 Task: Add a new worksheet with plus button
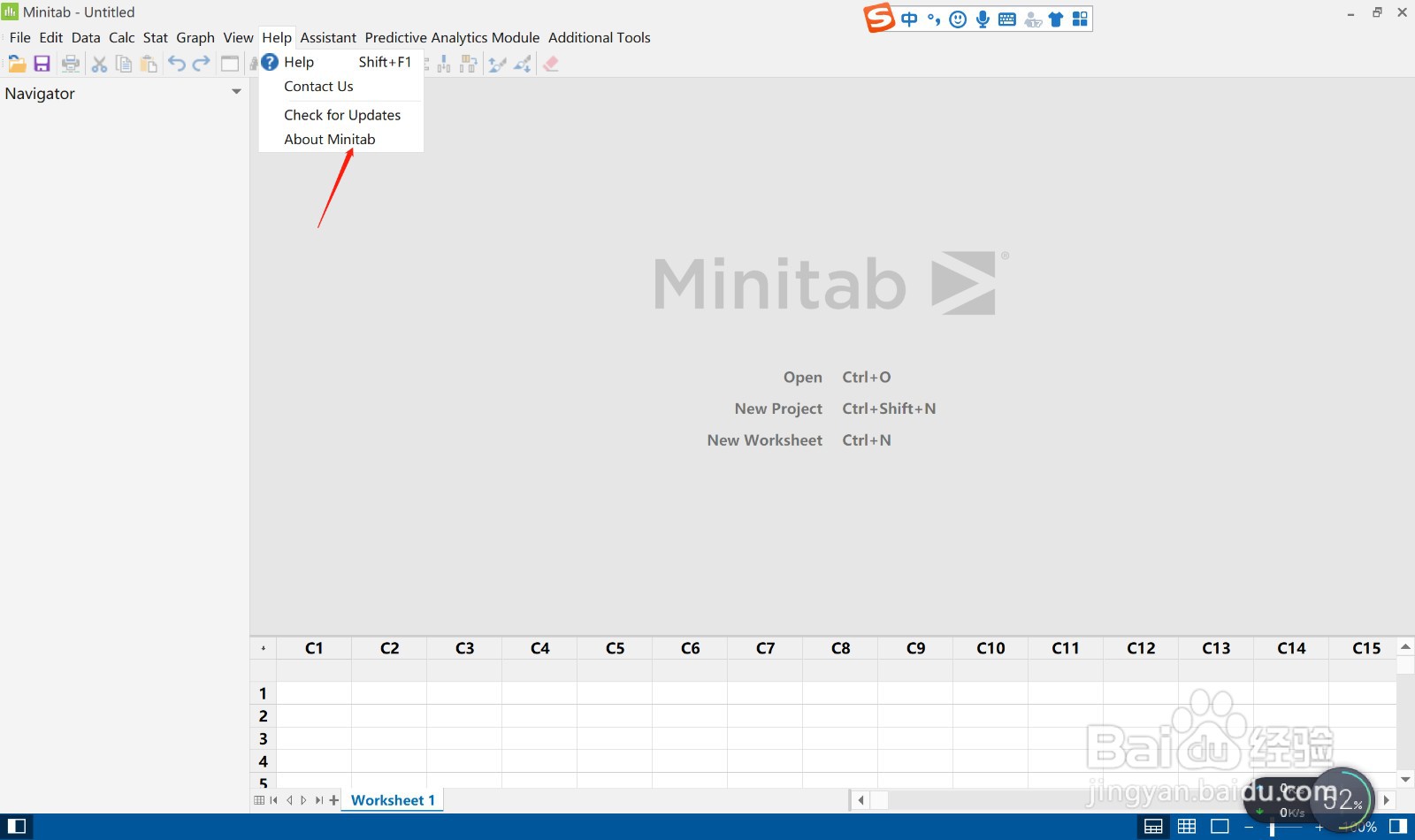point(333,800)
